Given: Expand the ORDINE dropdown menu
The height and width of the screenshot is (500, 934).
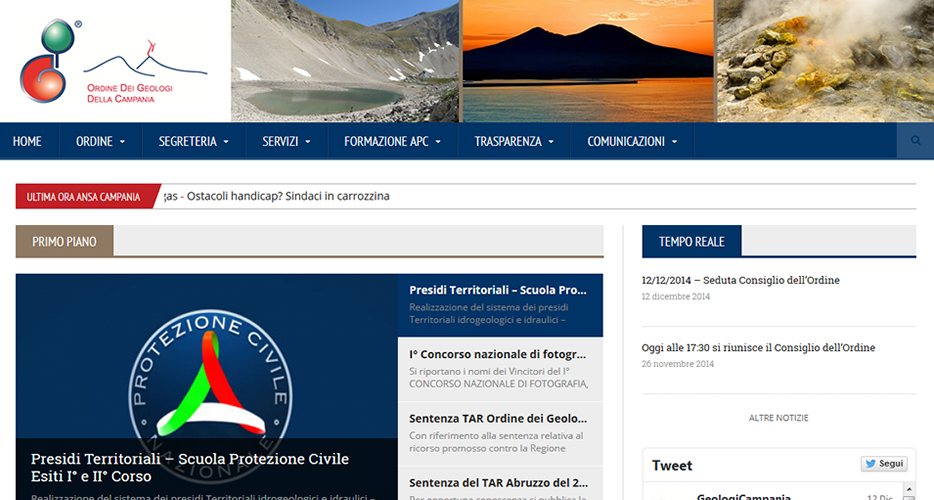Looking at the screenshot, I should coord(100,141).
